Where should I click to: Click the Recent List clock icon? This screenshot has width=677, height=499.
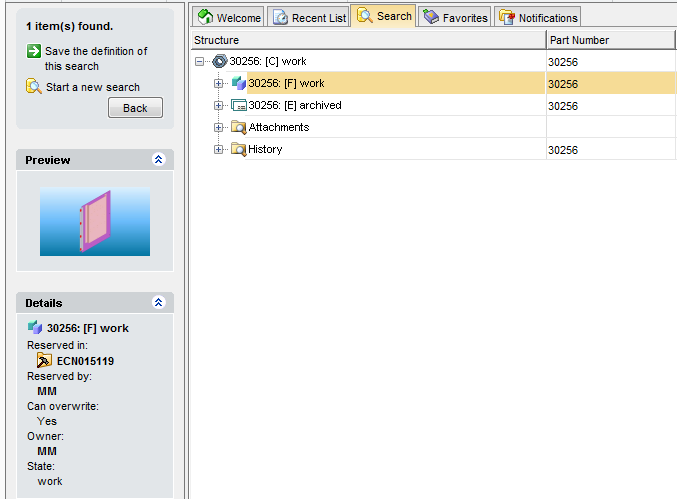pos(281,17)
